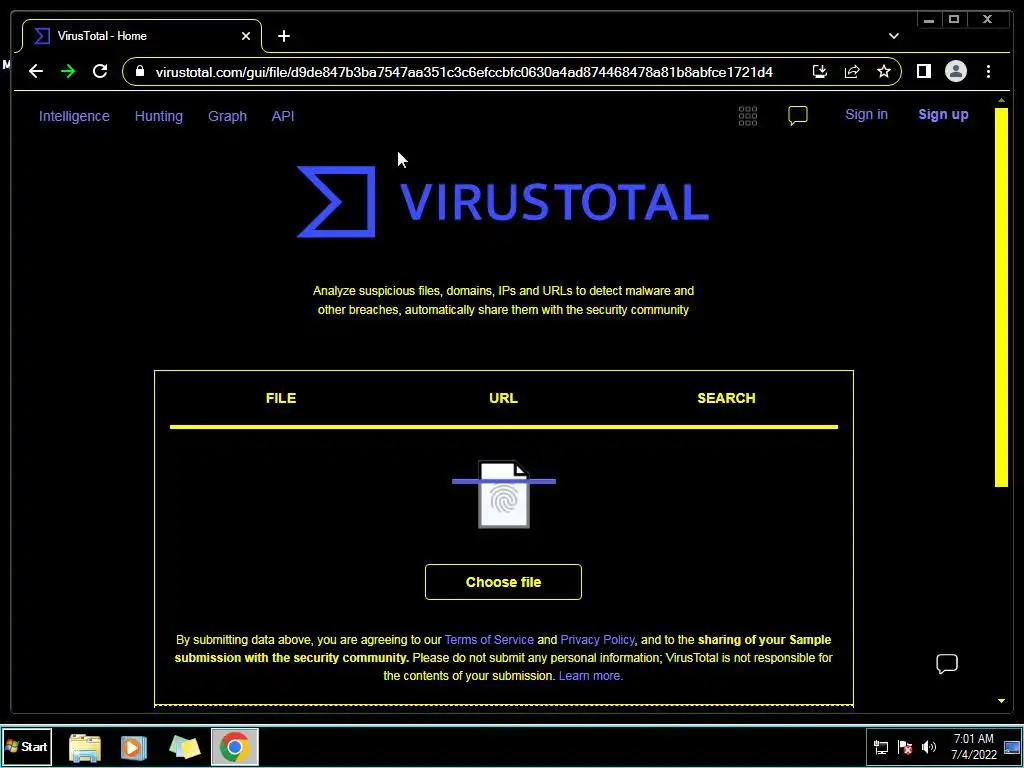Click the VirusTotal sigma logo
1024x768 pixels.
336,201
